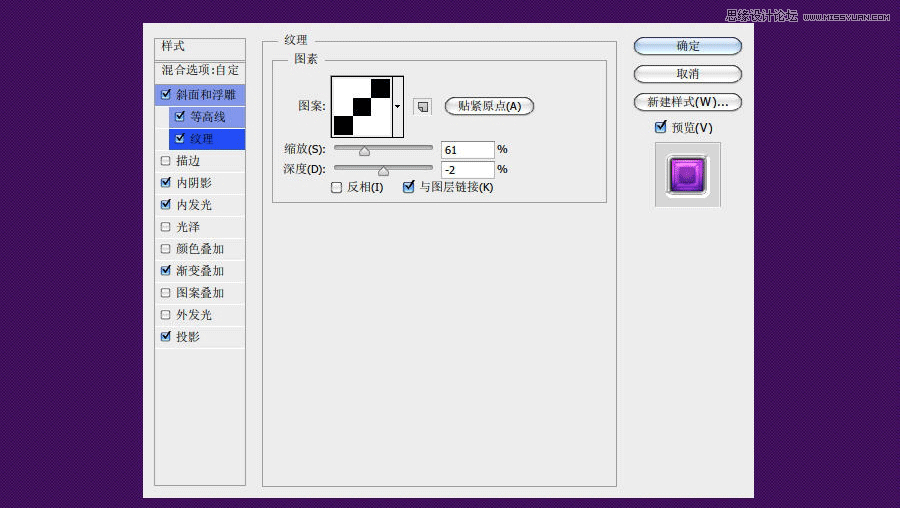The image size is (900, 508).
Task: Enable the 外发光 checkbox
Action: (x=166, y=315)
